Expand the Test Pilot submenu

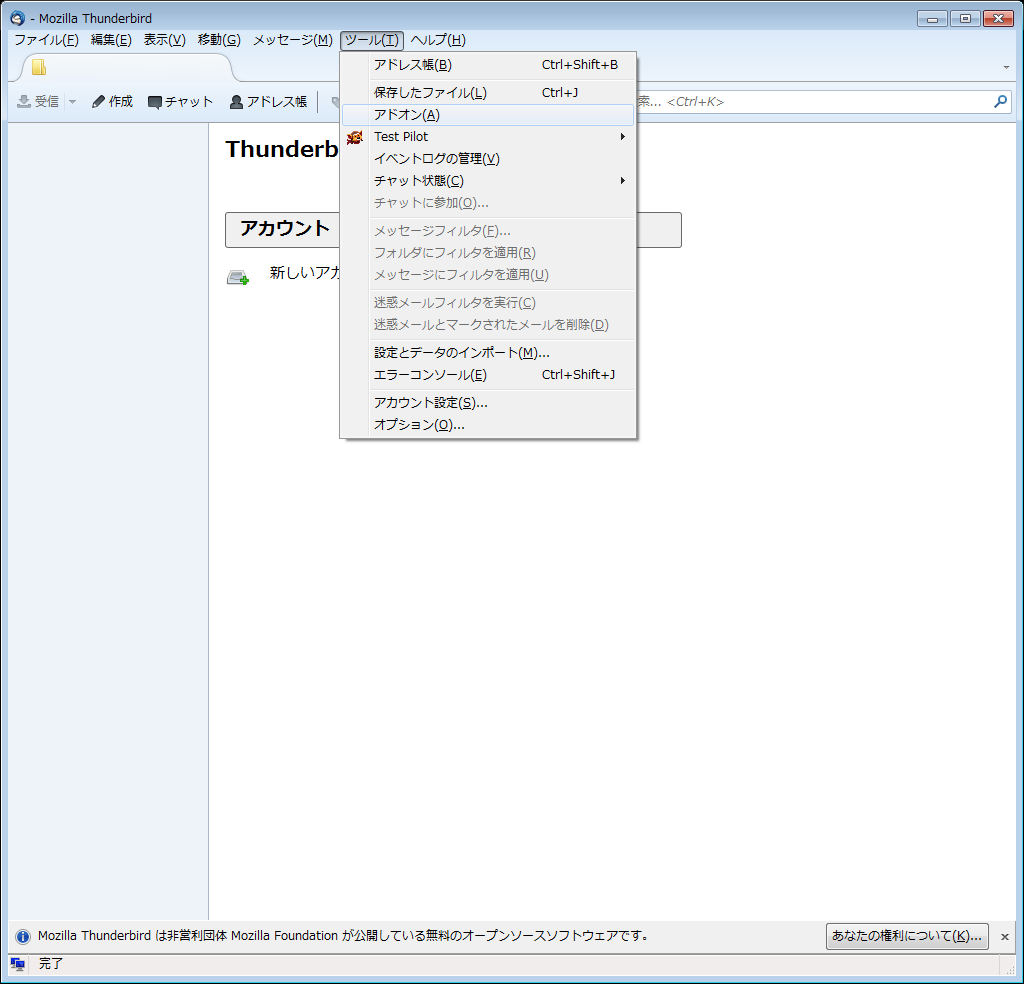(622, 137)
